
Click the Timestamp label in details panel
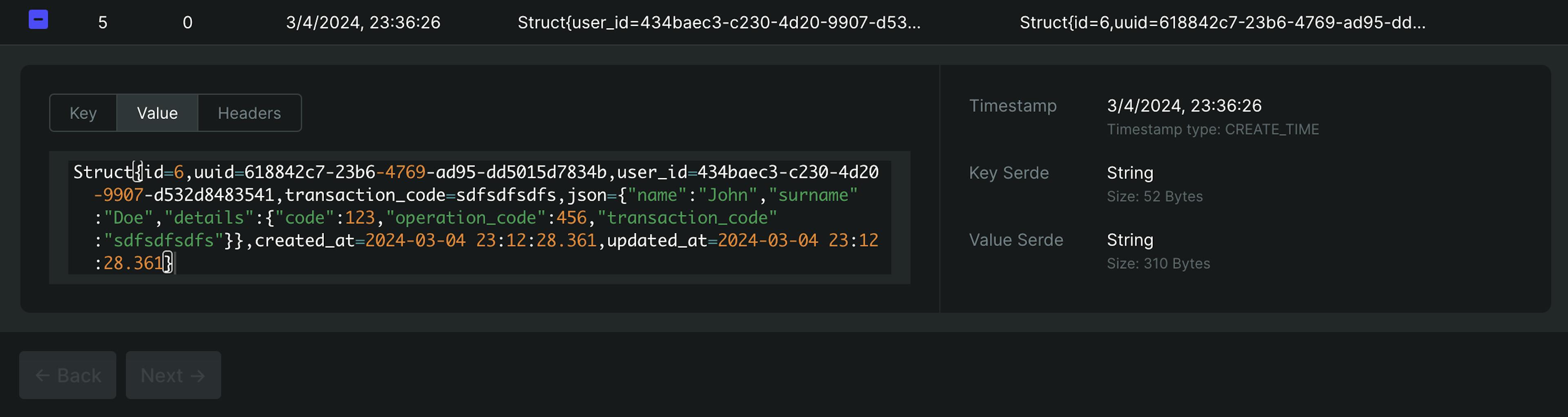1012,106
